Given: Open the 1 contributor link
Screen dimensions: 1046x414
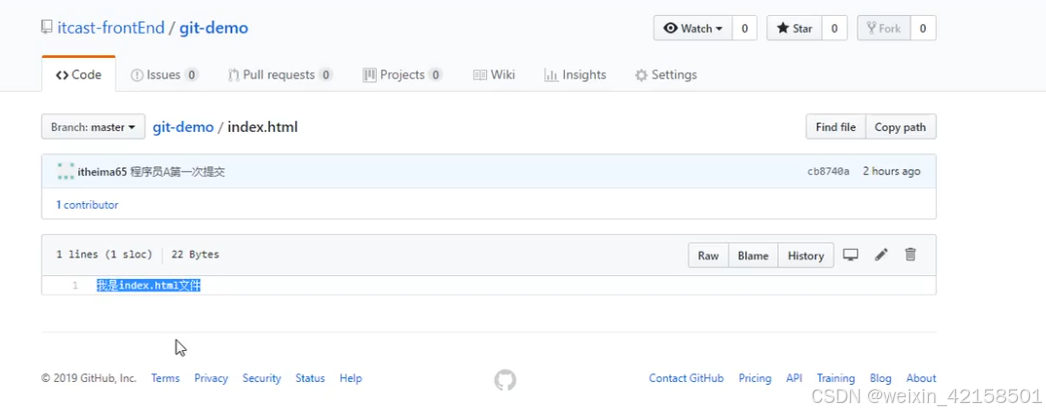Looking at the screenshot, I should pos(87,205).
